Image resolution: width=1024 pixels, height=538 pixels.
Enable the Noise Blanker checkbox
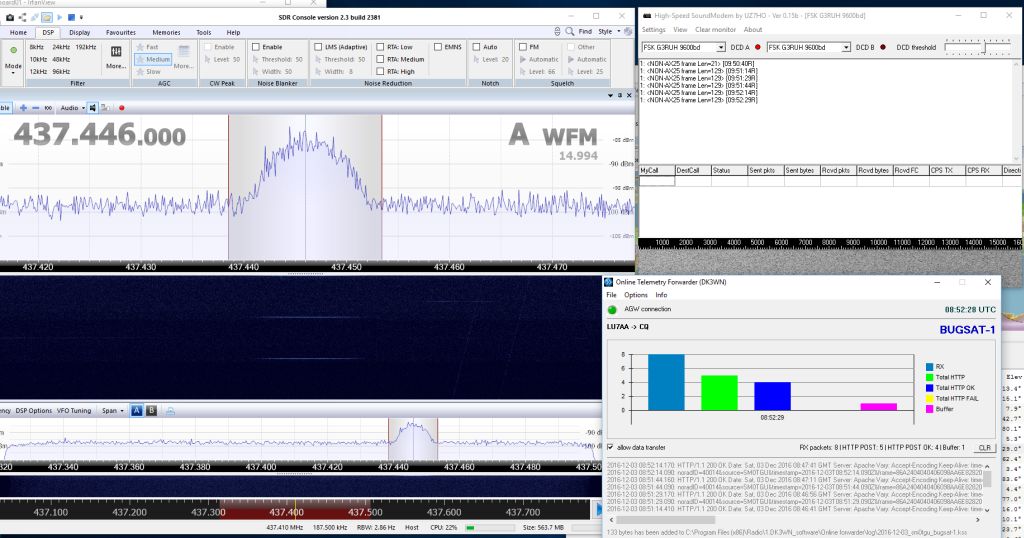(256, 47)
